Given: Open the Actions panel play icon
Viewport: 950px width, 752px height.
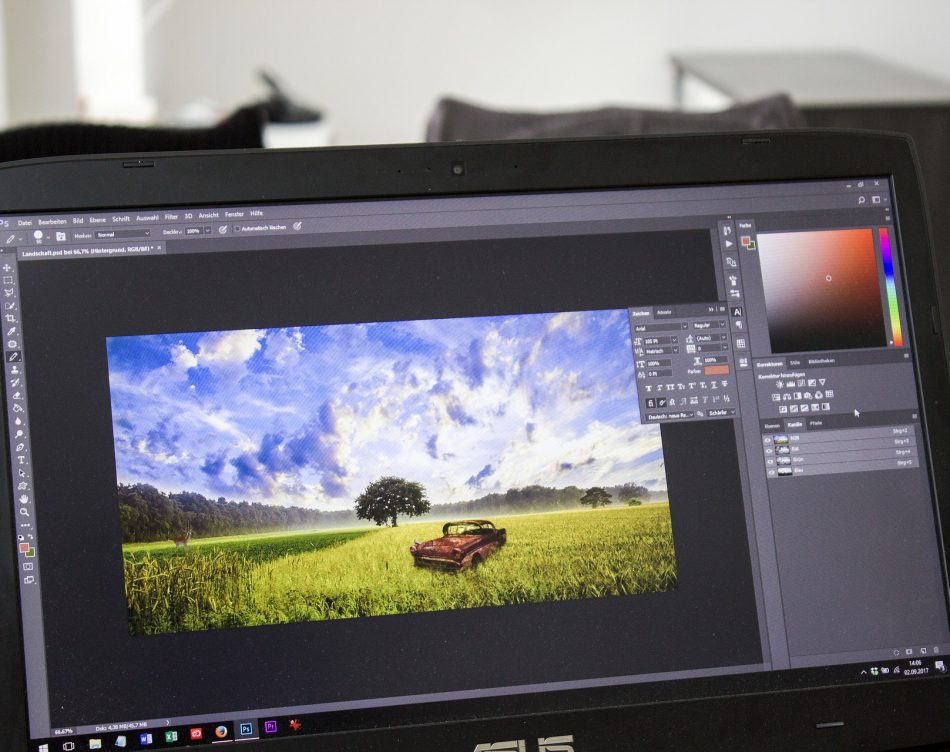Looking at the screenshot, I should 729,244.
